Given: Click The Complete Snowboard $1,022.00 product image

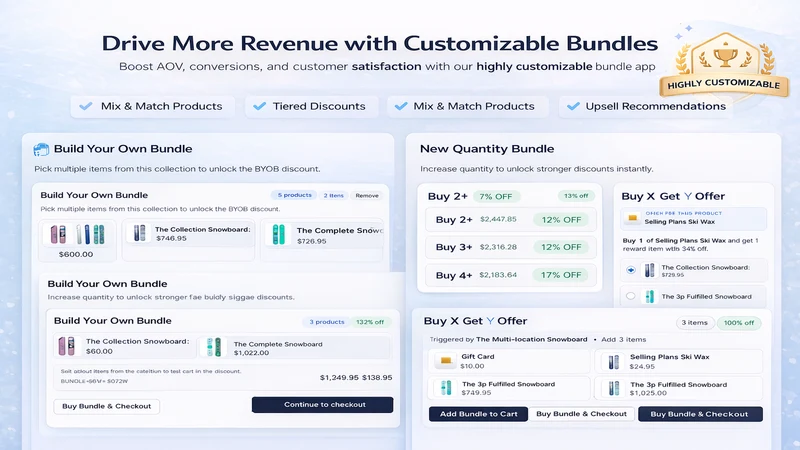Looking at the screenshot, I should click(x=214, y=347).
